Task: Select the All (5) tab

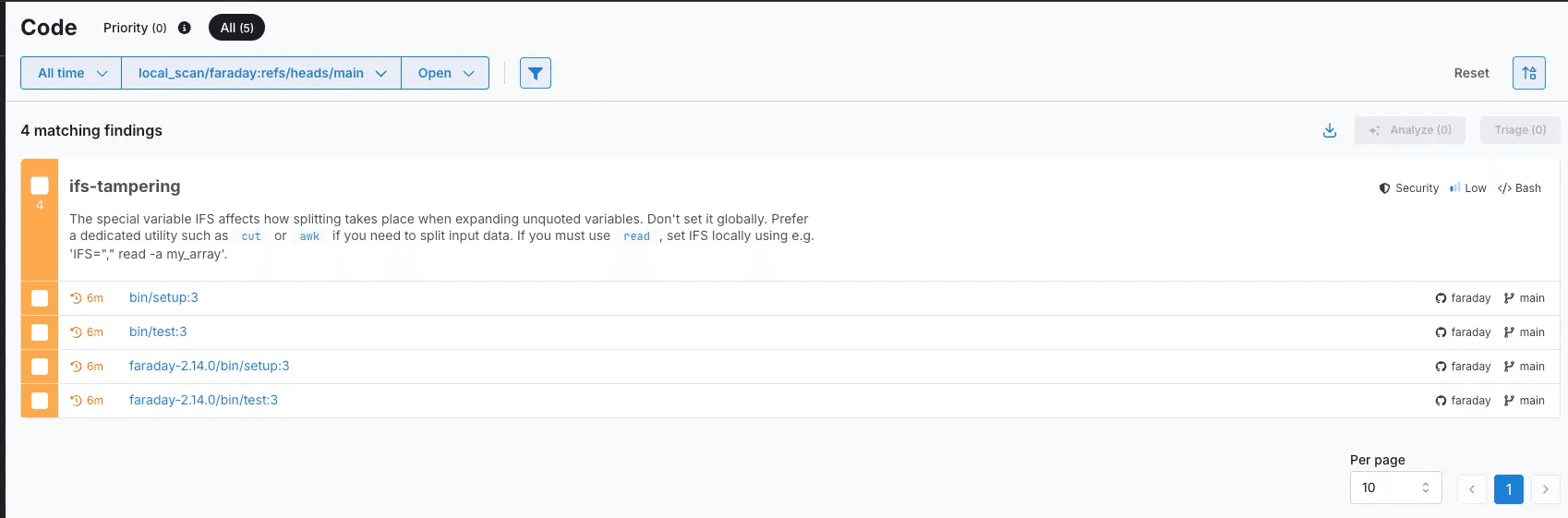Action: tap(236, 28)
